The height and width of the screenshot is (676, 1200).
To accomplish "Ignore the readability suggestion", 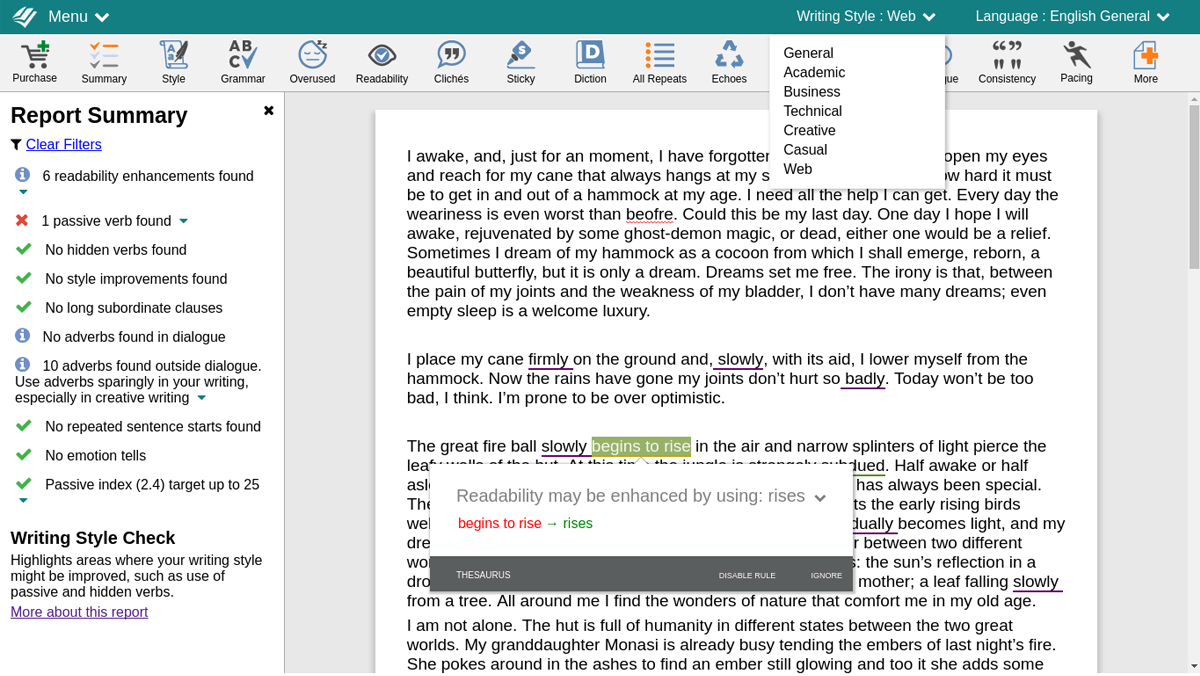I will click(x=826, y=575).
